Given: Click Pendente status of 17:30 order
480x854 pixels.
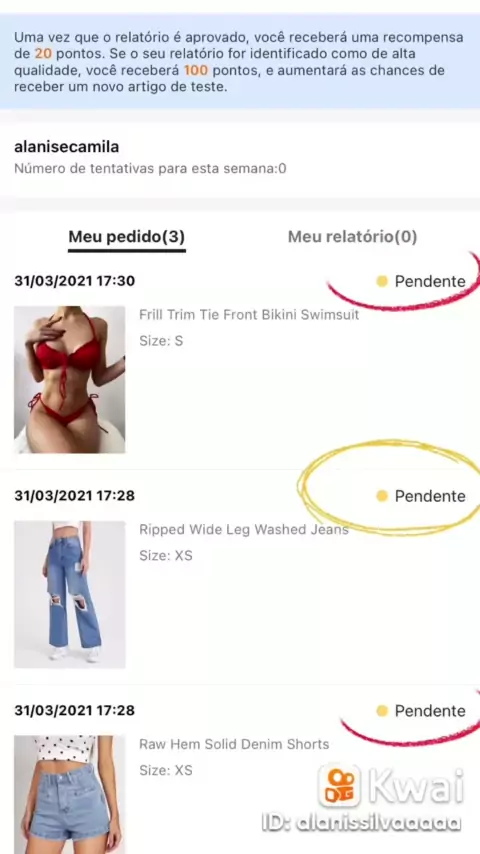Looking at the screenshot, I should pyautogui.click(x=430, y=281).
